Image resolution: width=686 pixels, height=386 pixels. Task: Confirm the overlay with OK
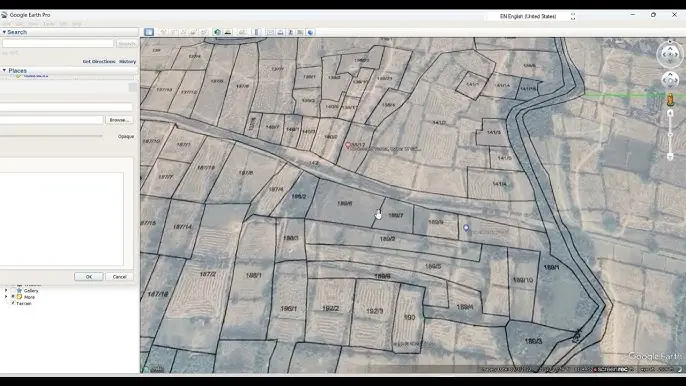click(x=89, y=277)
